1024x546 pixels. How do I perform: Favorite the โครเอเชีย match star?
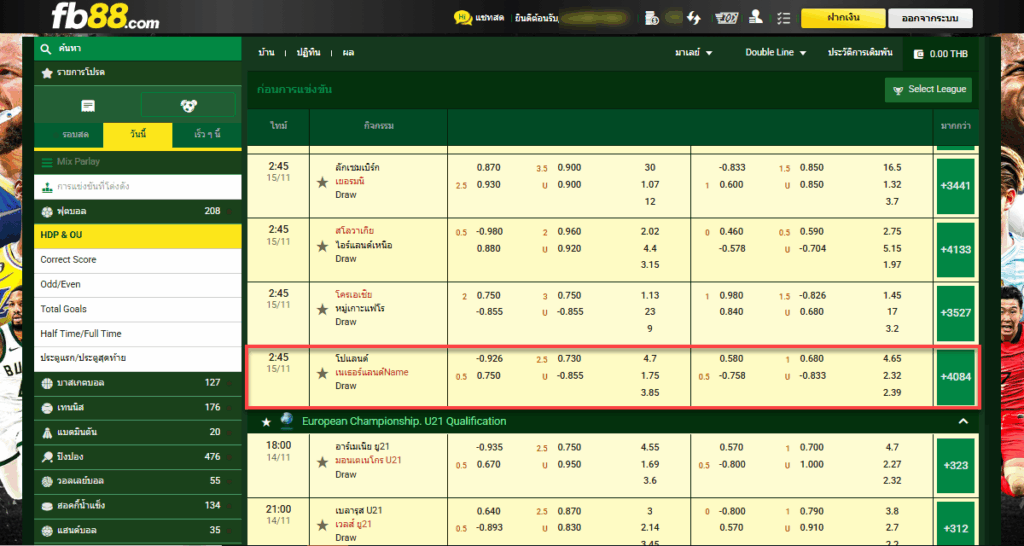point(322,310)
